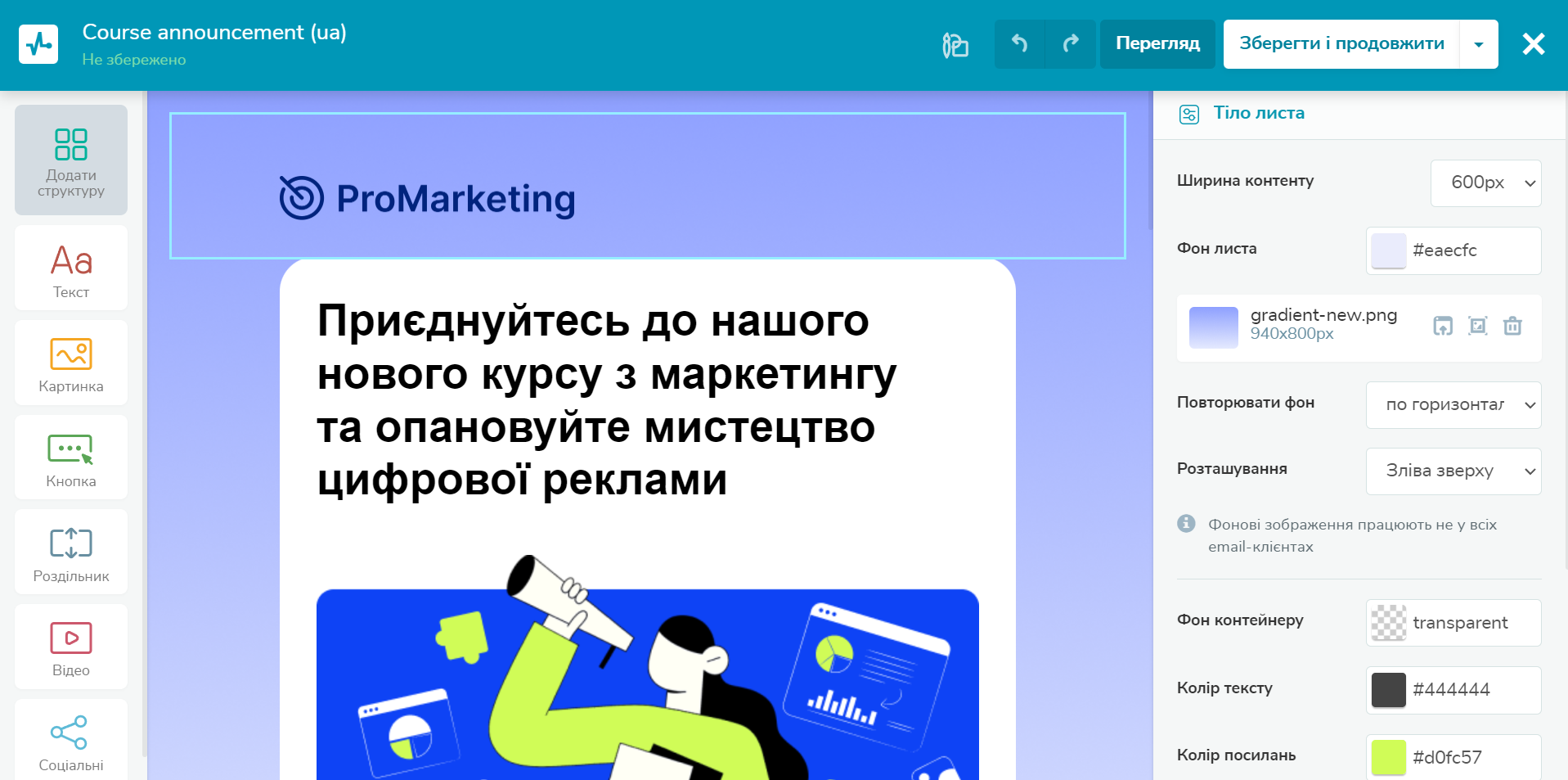
Task: Click the eSputnik pulse logo icon
Action: pyautogui.click(x=38, y=44)
